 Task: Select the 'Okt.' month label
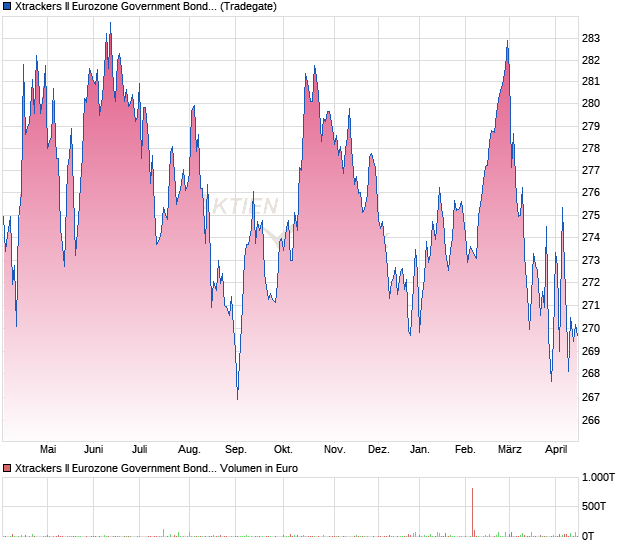click(283, 450)
